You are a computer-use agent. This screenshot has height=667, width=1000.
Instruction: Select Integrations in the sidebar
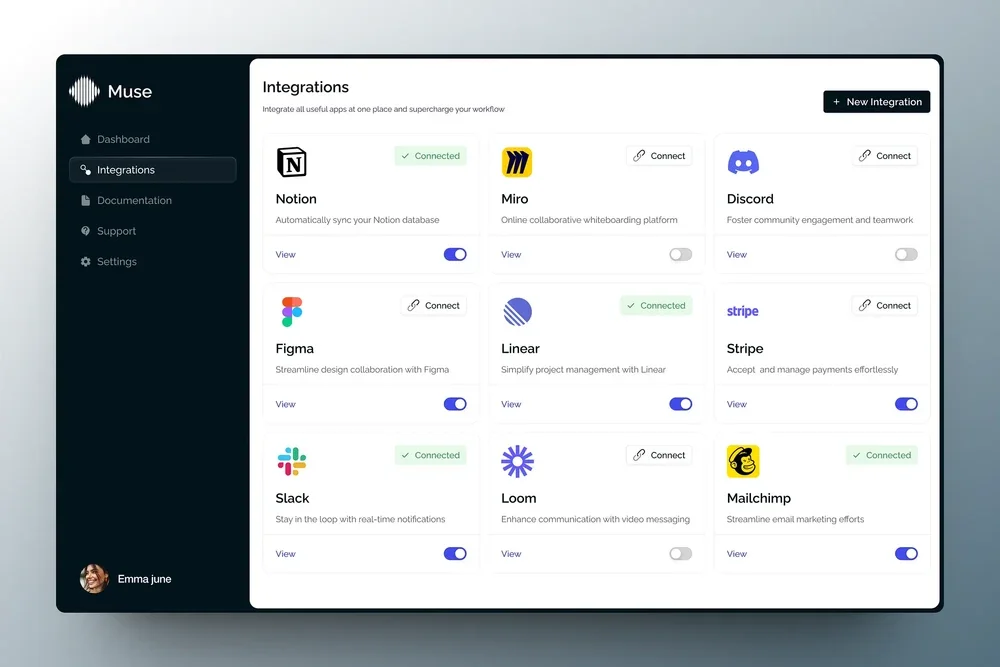pos(152,170)
